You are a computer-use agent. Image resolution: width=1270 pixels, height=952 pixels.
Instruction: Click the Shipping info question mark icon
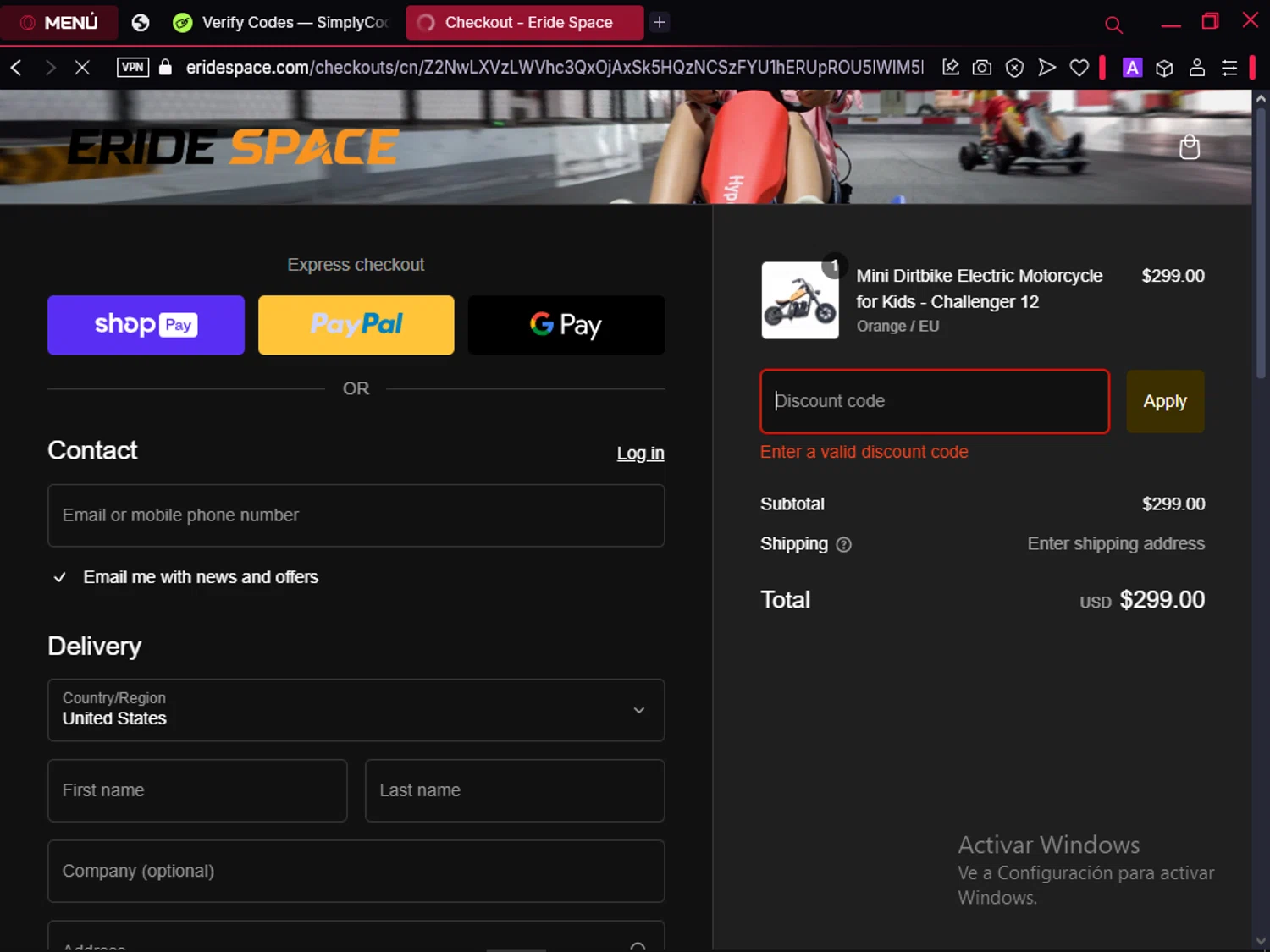click(x=843, y=545)
